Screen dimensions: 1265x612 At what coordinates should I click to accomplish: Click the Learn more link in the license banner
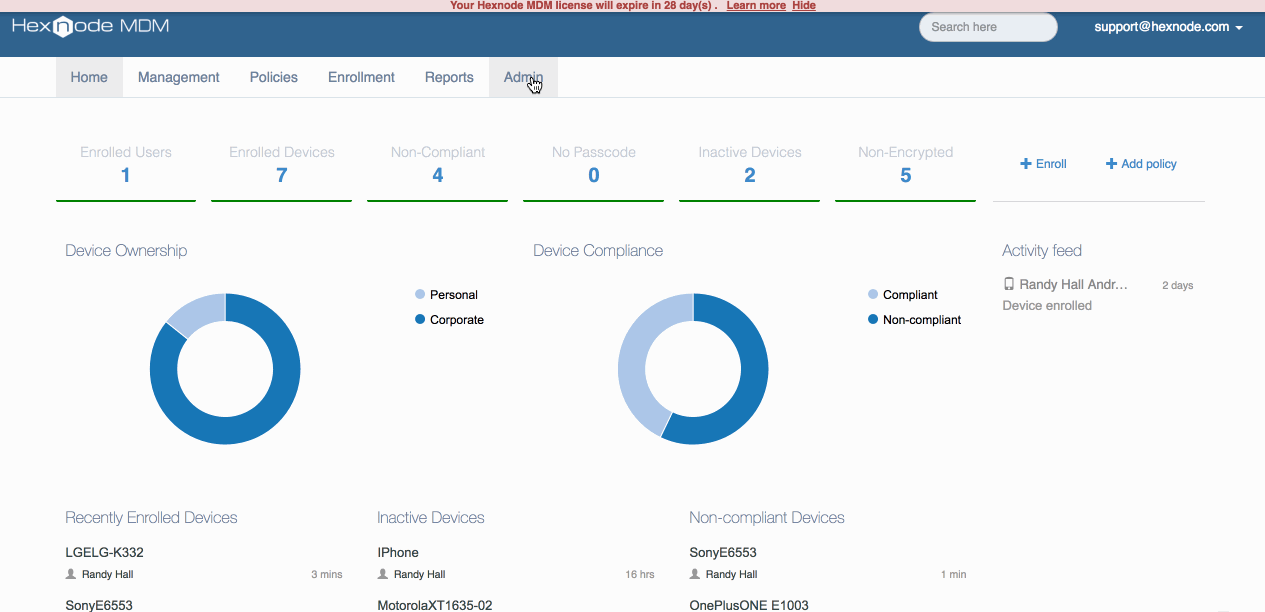[756, 5]
